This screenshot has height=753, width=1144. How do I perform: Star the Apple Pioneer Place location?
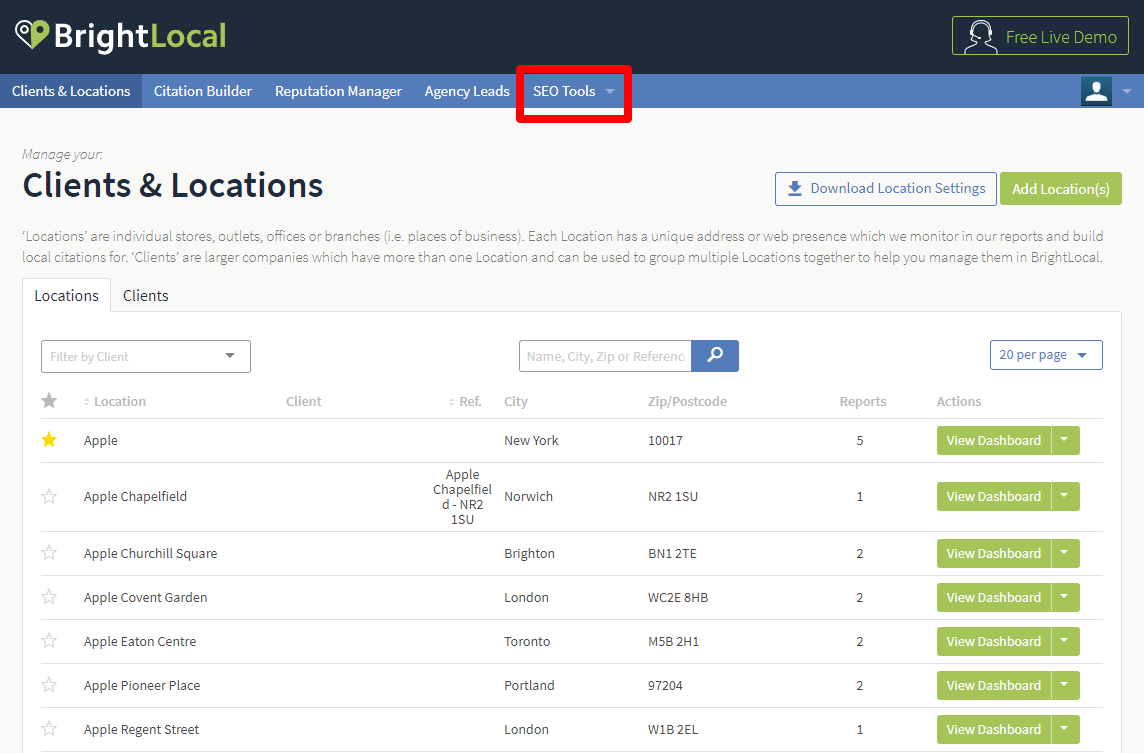click(49, 684)
